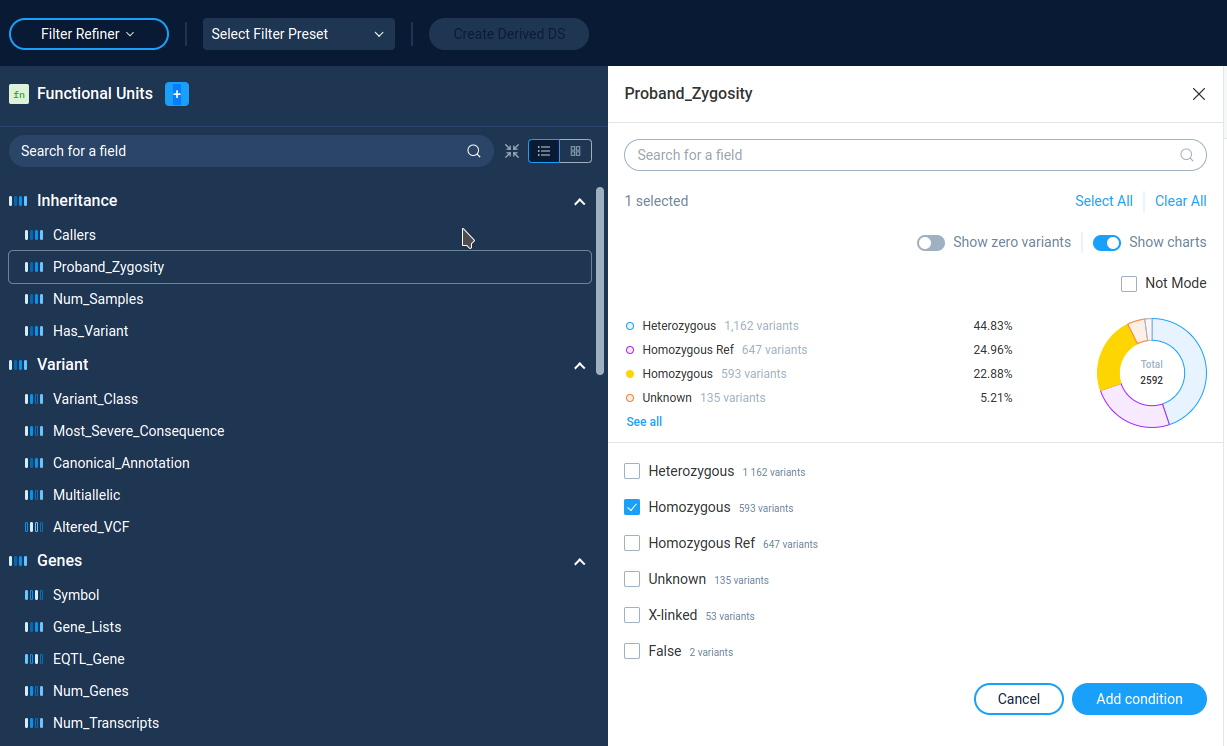The width and height of the screenshot is (1227, 746).
Task: Click the bar icon next to Symbol
Action: (x=34, y=595)
